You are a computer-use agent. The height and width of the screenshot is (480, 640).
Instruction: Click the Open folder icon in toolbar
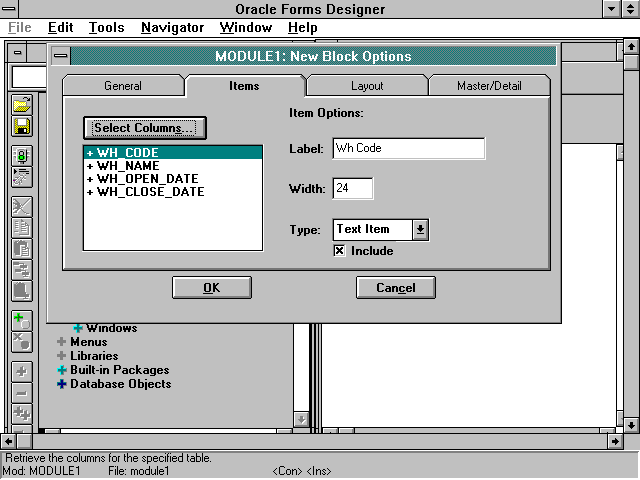coord(21,105)
